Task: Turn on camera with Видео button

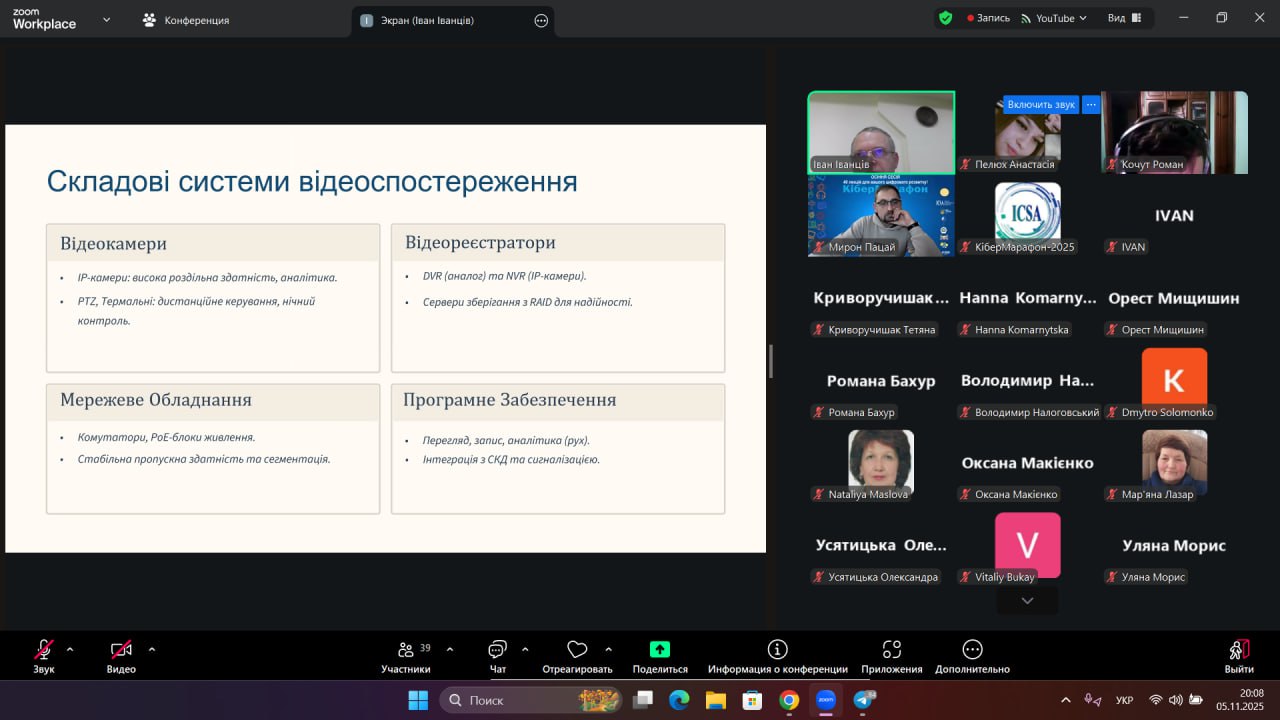Action: click(121, 651)
